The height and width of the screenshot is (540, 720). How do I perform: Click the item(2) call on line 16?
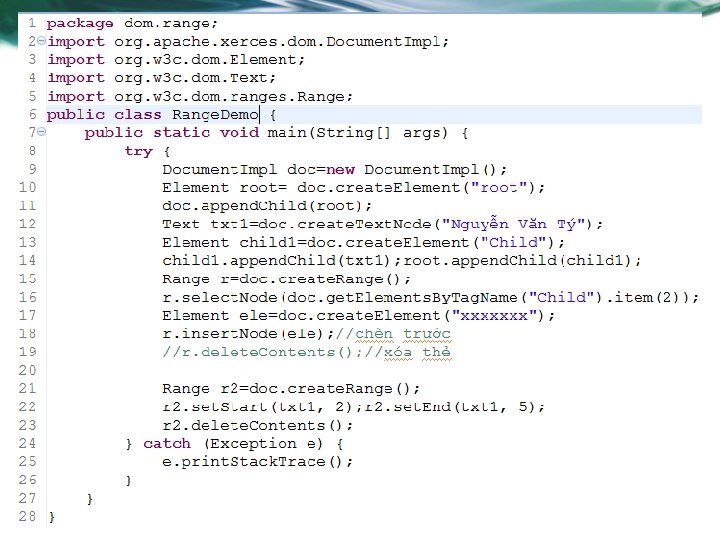648,298
